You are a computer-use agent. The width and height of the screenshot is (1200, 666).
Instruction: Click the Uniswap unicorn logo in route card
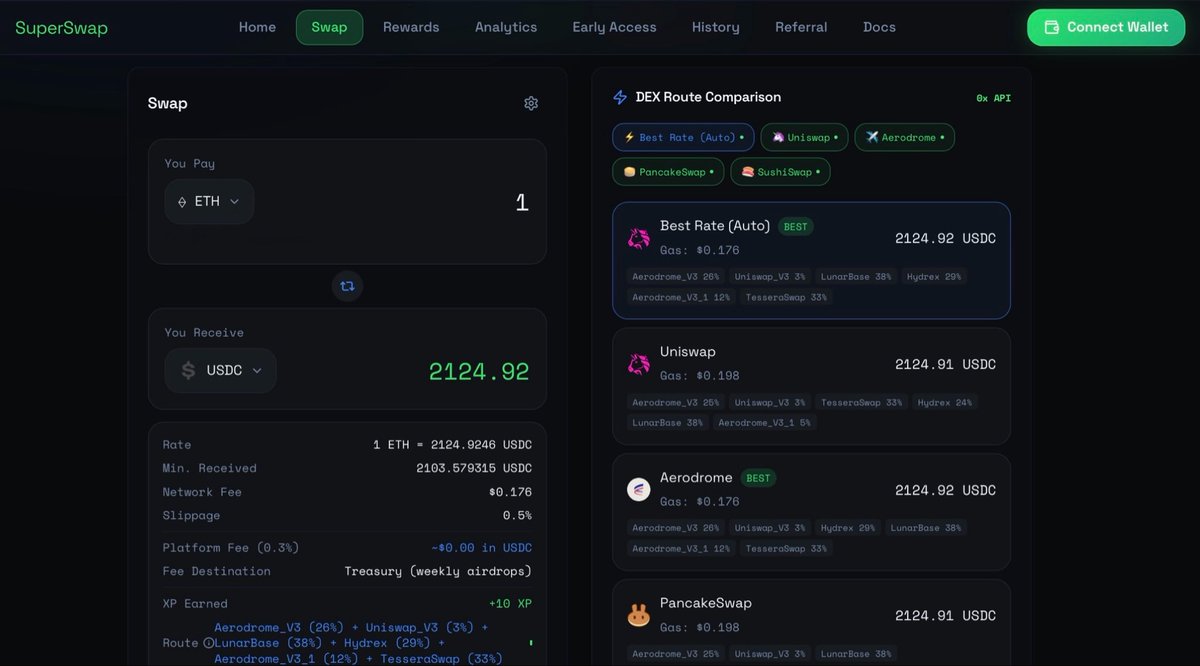tap(638, 364)
